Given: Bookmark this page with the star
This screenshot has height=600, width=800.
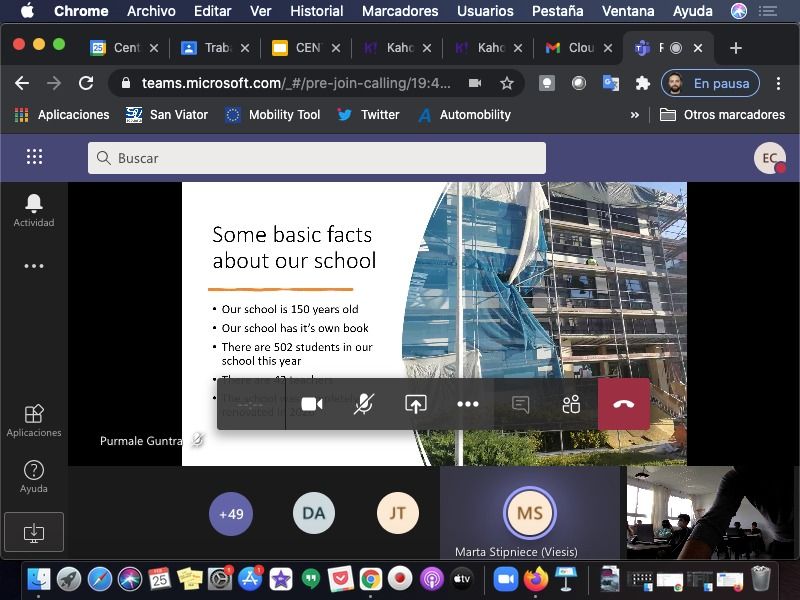Looking at the screenshot, I should (x=507, y=83).
